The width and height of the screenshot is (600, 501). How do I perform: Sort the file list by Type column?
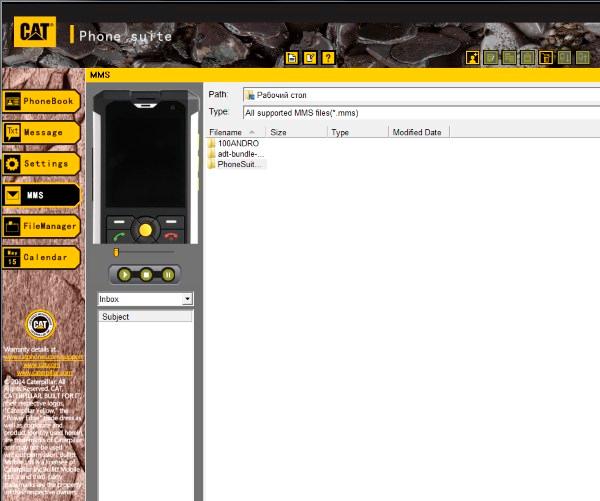(x=358, y=132)
